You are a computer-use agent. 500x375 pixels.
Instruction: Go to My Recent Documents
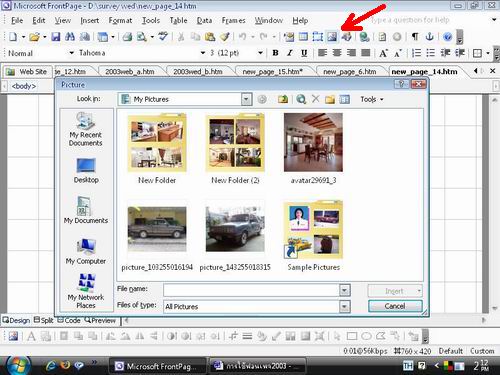point(86,129)
